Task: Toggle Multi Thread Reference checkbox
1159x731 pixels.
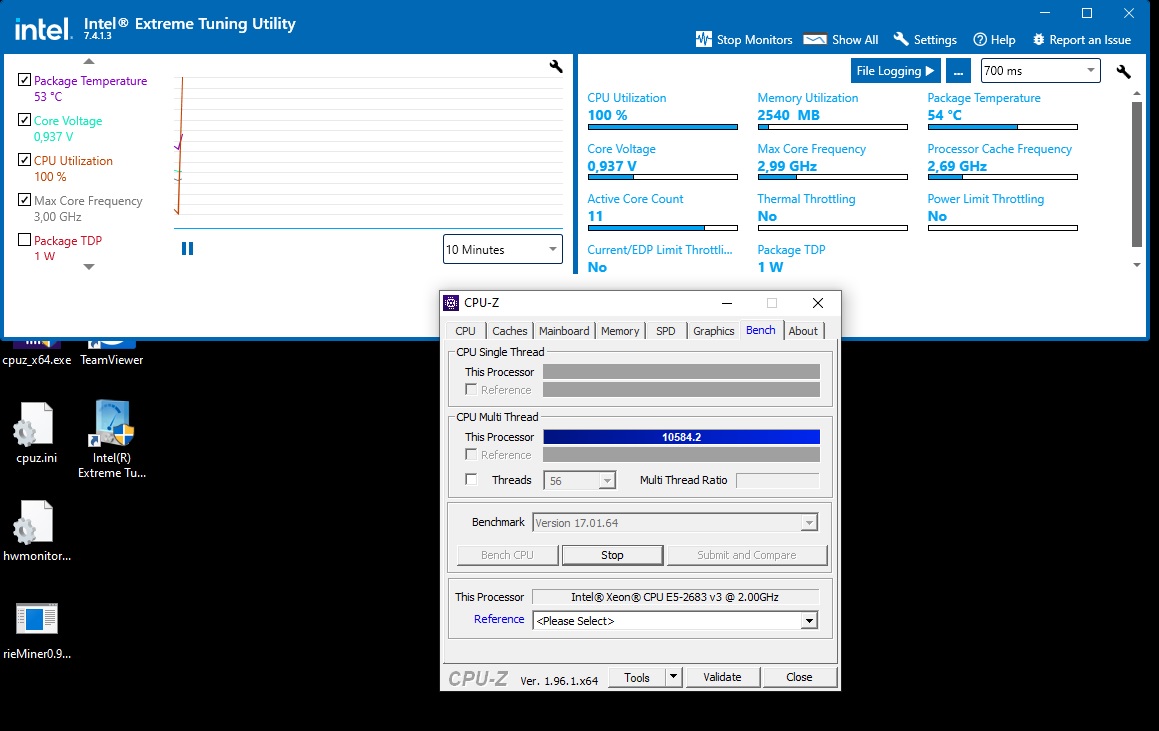Action: (x=471, y=454)
